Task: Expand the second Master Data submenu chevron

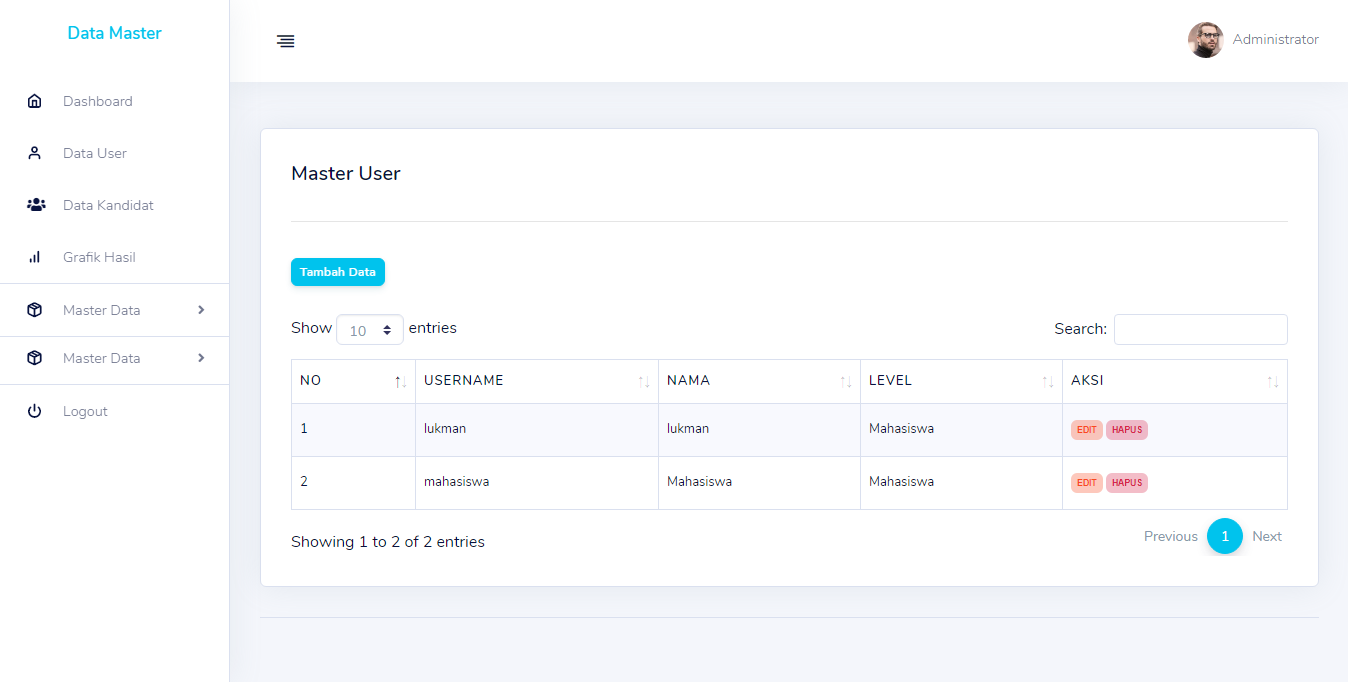Action: 200,358
